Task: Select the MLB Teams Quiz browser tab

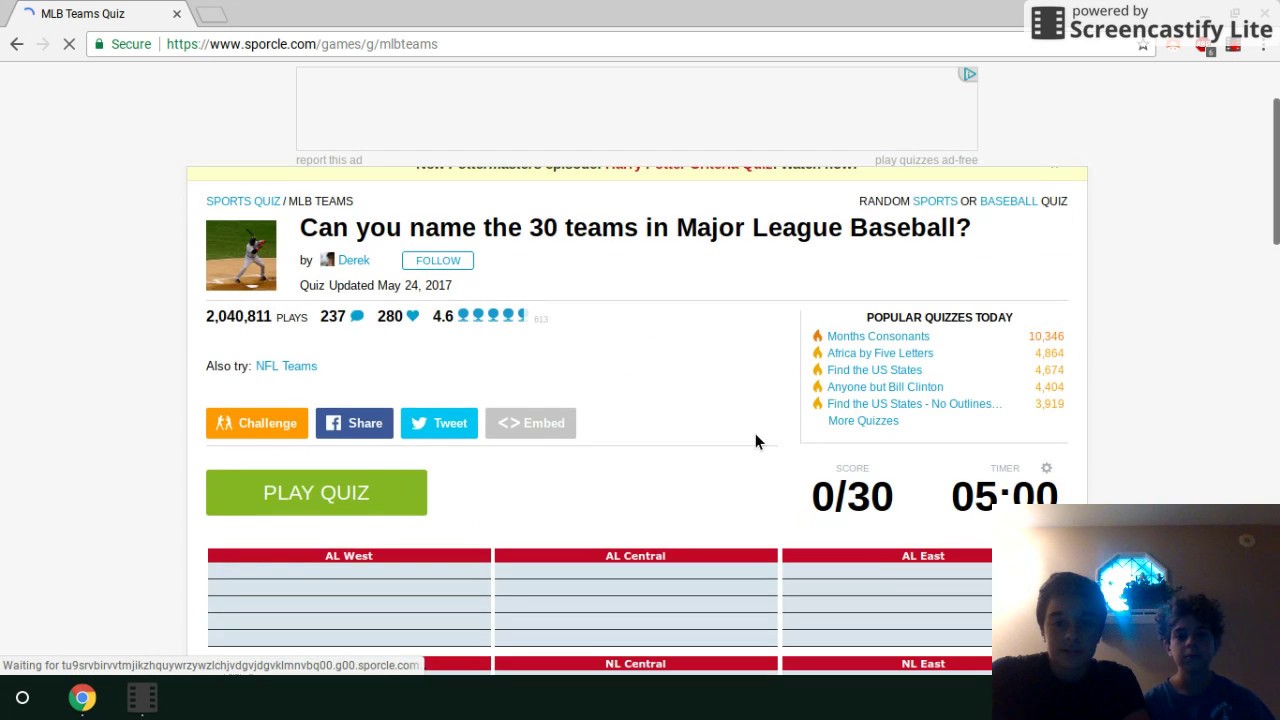Action: click(x=95, y=14)
